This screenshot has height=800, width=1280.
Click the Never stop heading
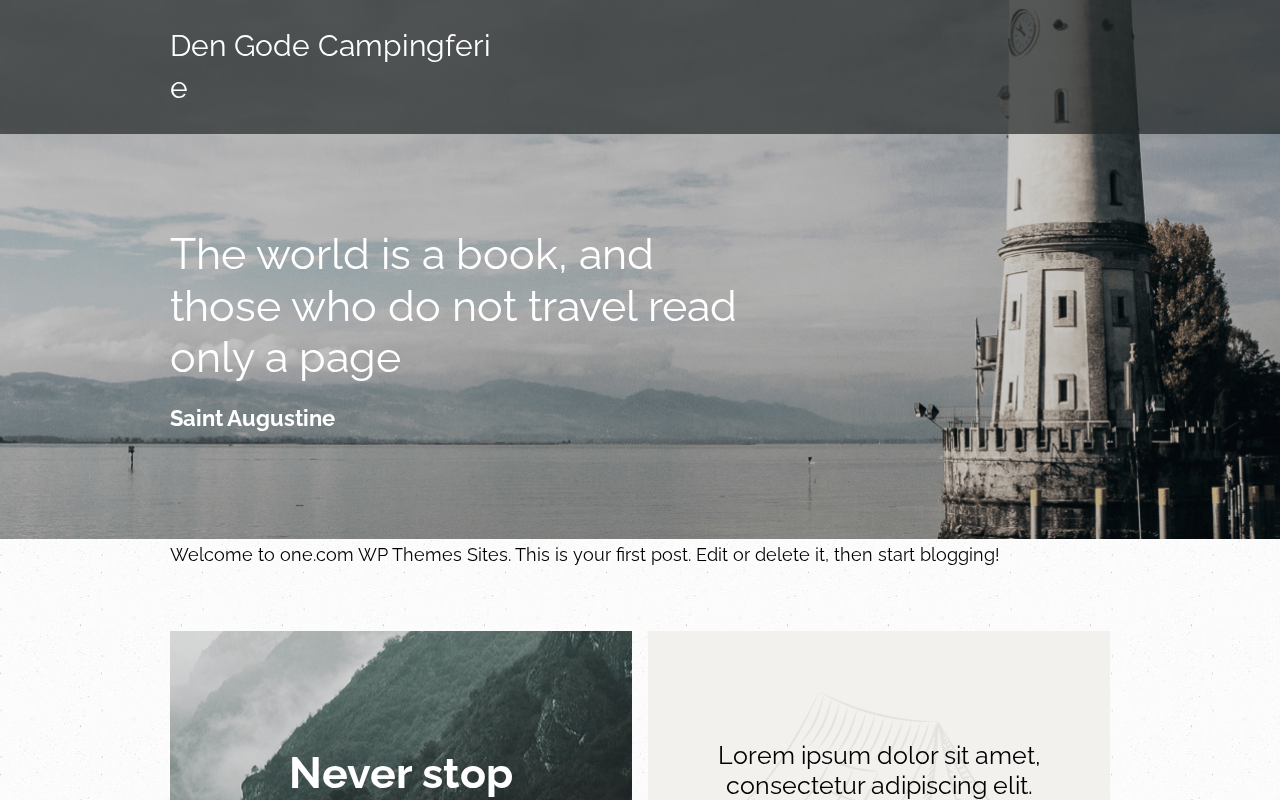pos(401,773)
